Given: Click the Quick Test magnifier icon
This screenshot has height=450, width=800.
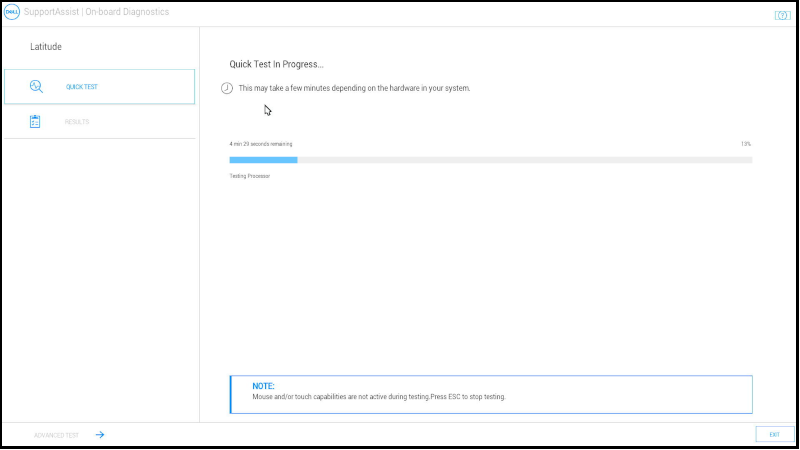Looking at the screenshot, I should point(36,86).
